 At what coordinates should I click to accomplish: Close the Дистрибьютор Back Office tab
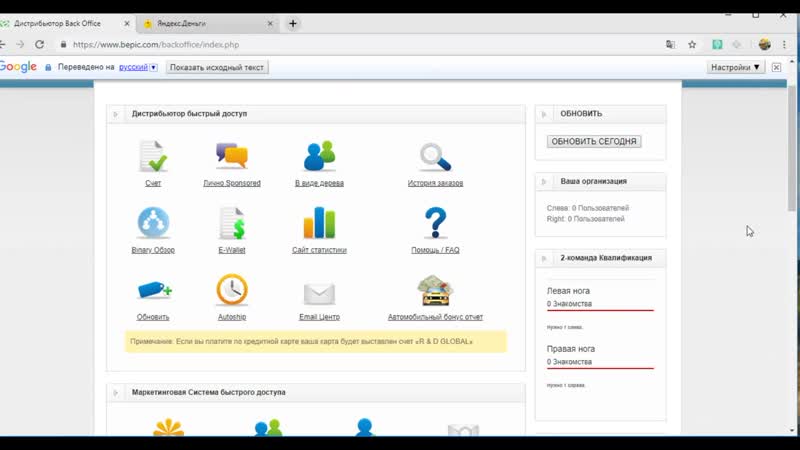pyautogui.click(x=127, y=23)
